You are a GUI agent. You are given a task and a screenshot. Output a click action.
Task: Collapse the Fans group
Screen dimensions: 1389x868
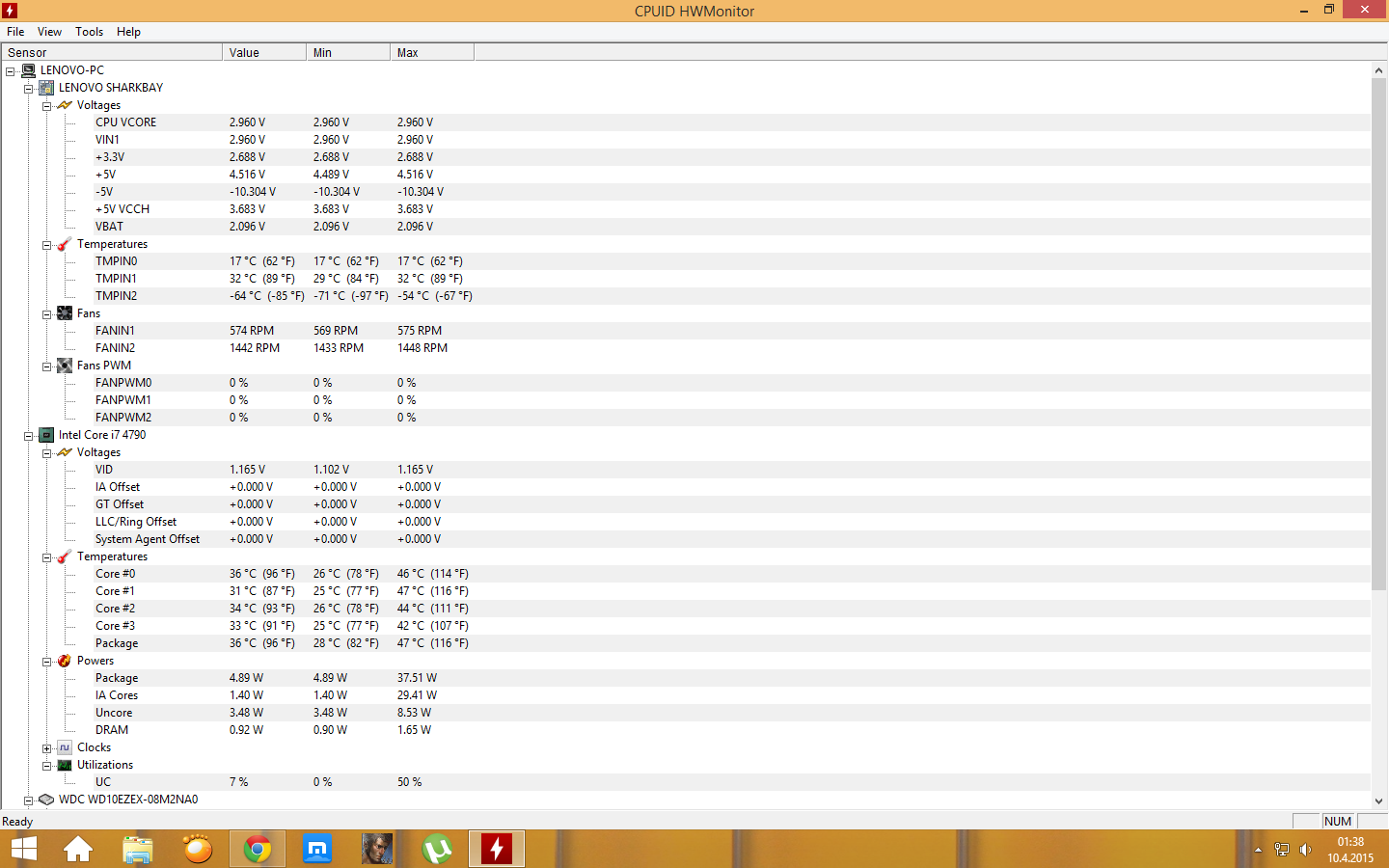click(46, 314)
